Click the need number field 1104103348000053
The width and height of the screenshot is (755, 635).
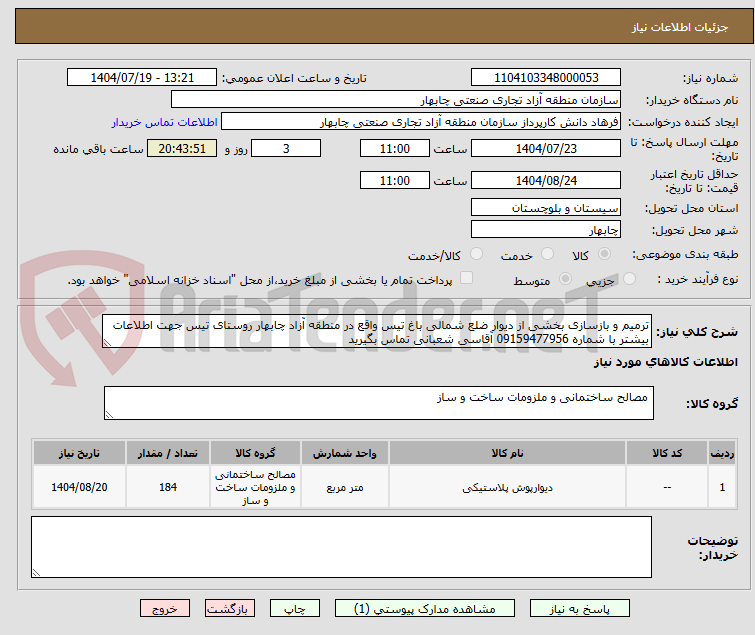click(546, 78)
